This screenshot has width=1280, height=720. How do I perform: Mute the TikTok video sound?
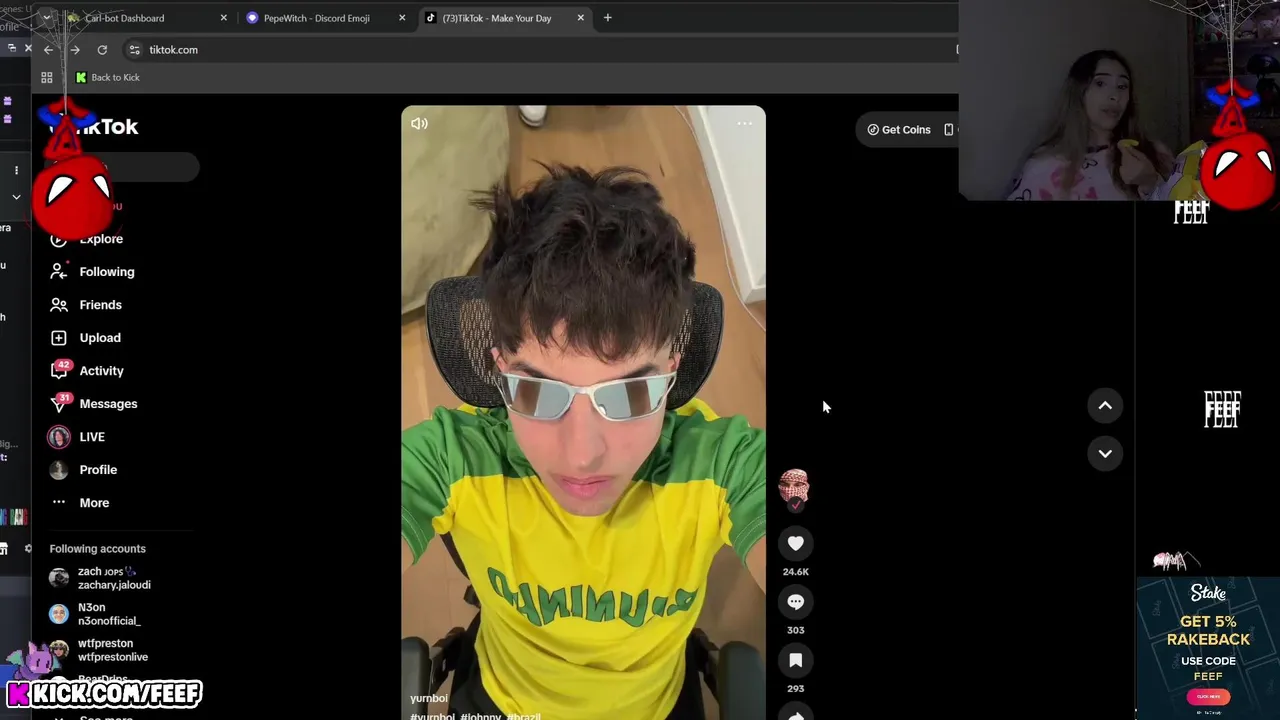[x=419, y=124]
